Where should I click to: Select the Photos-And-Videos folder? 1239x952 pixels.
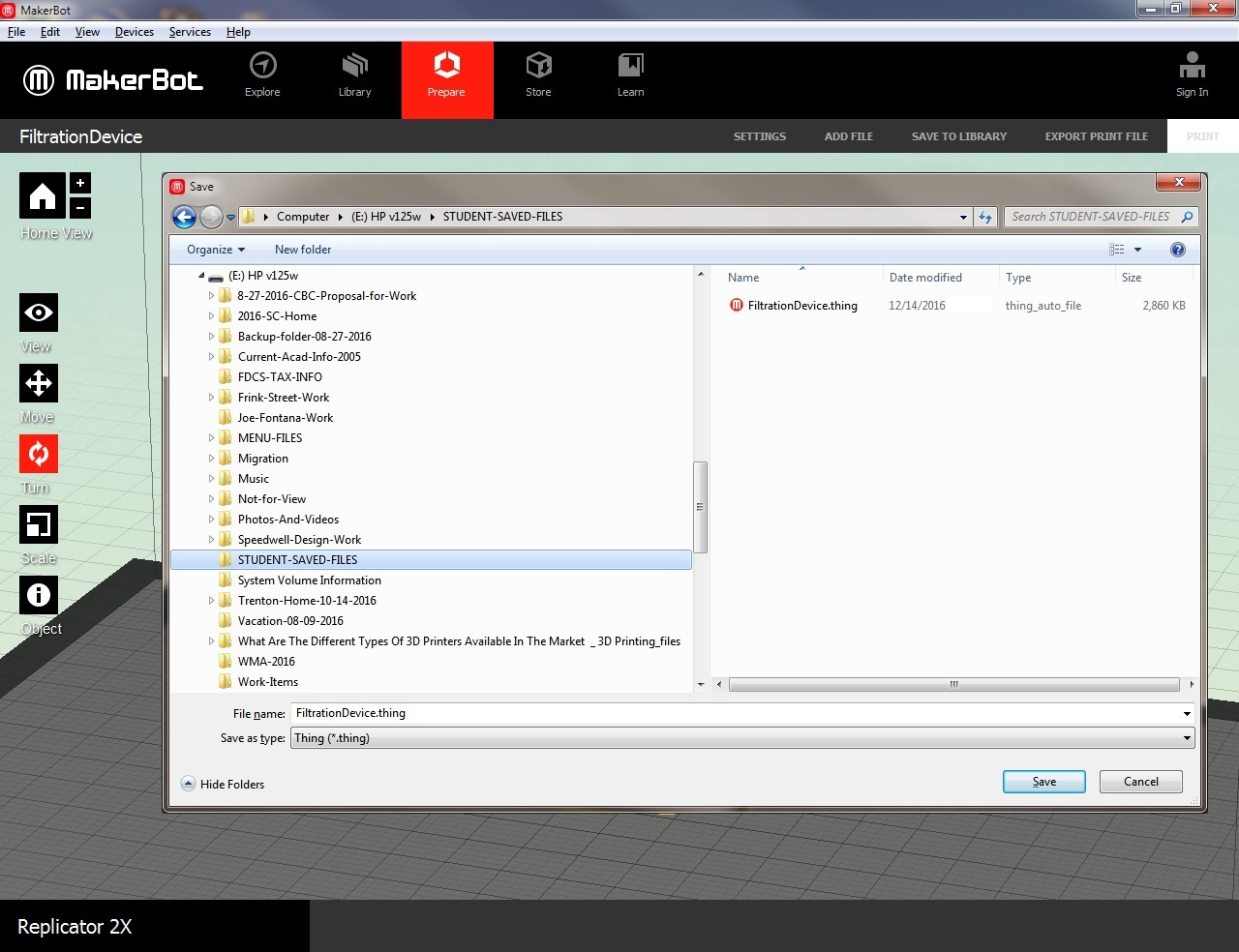point(287,520)
